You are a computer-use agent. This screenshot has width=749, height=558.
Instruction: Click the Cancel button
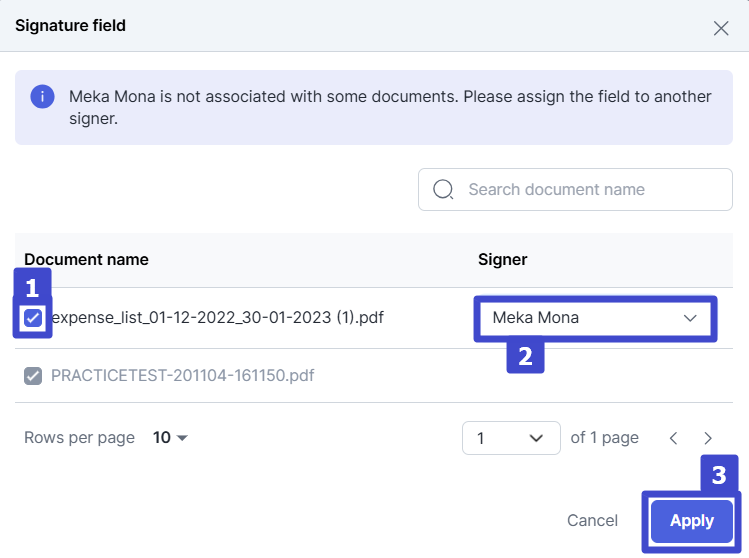click(x=592, y=521)
